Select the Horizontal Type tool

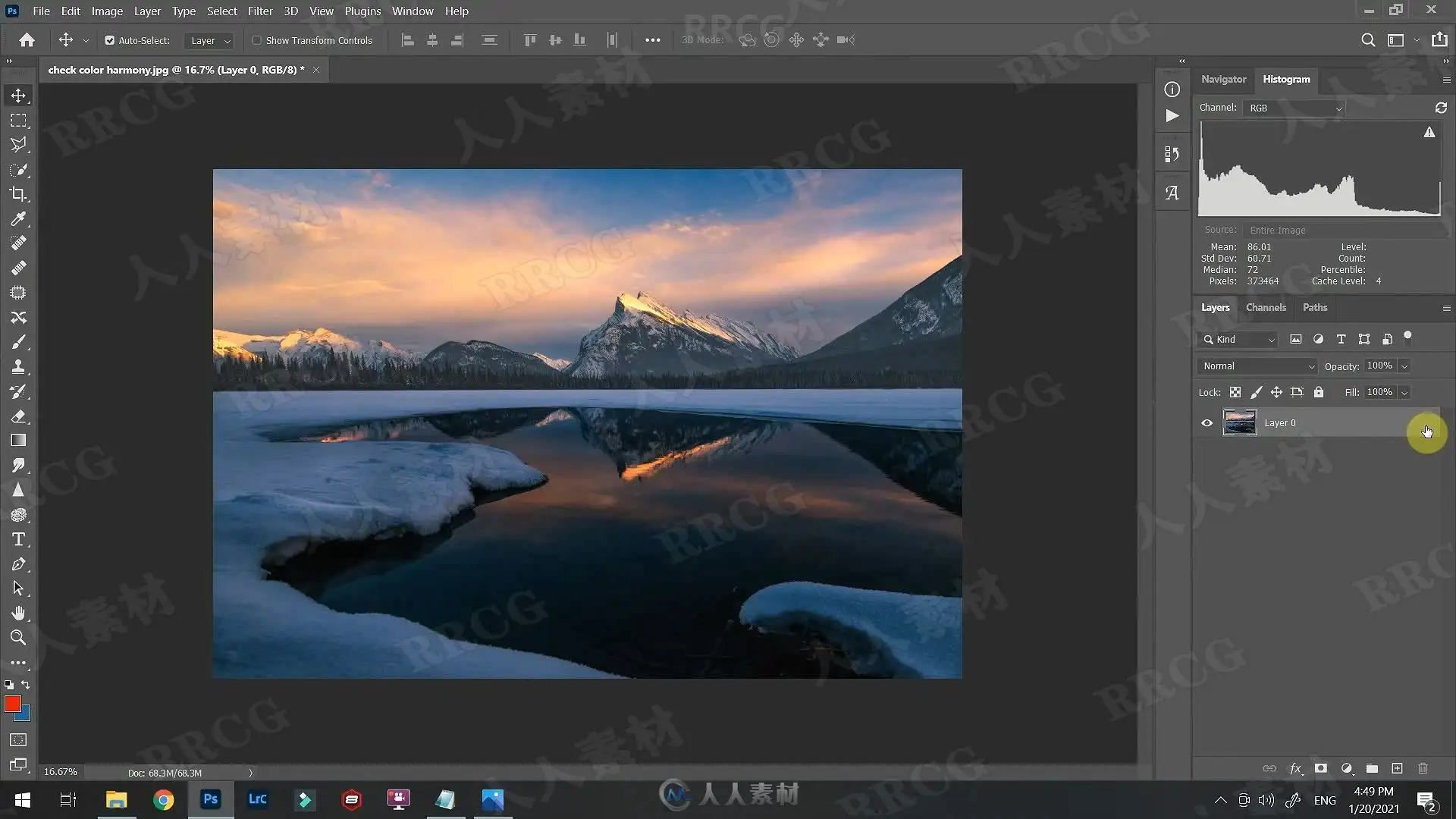tap(18, 539)
